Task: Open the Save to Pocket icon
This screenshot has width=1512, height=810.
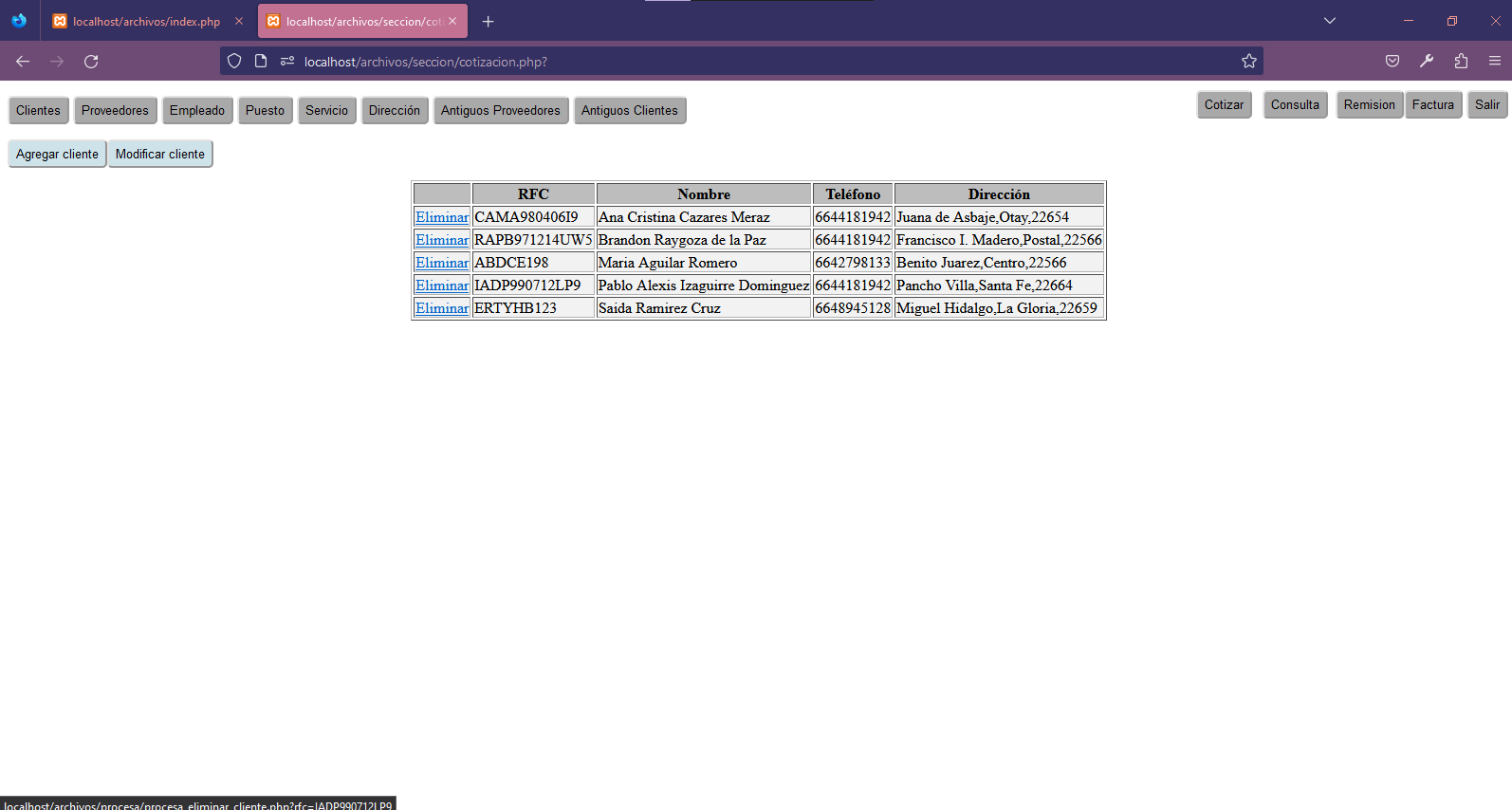Action: [x=1392, y=62]
